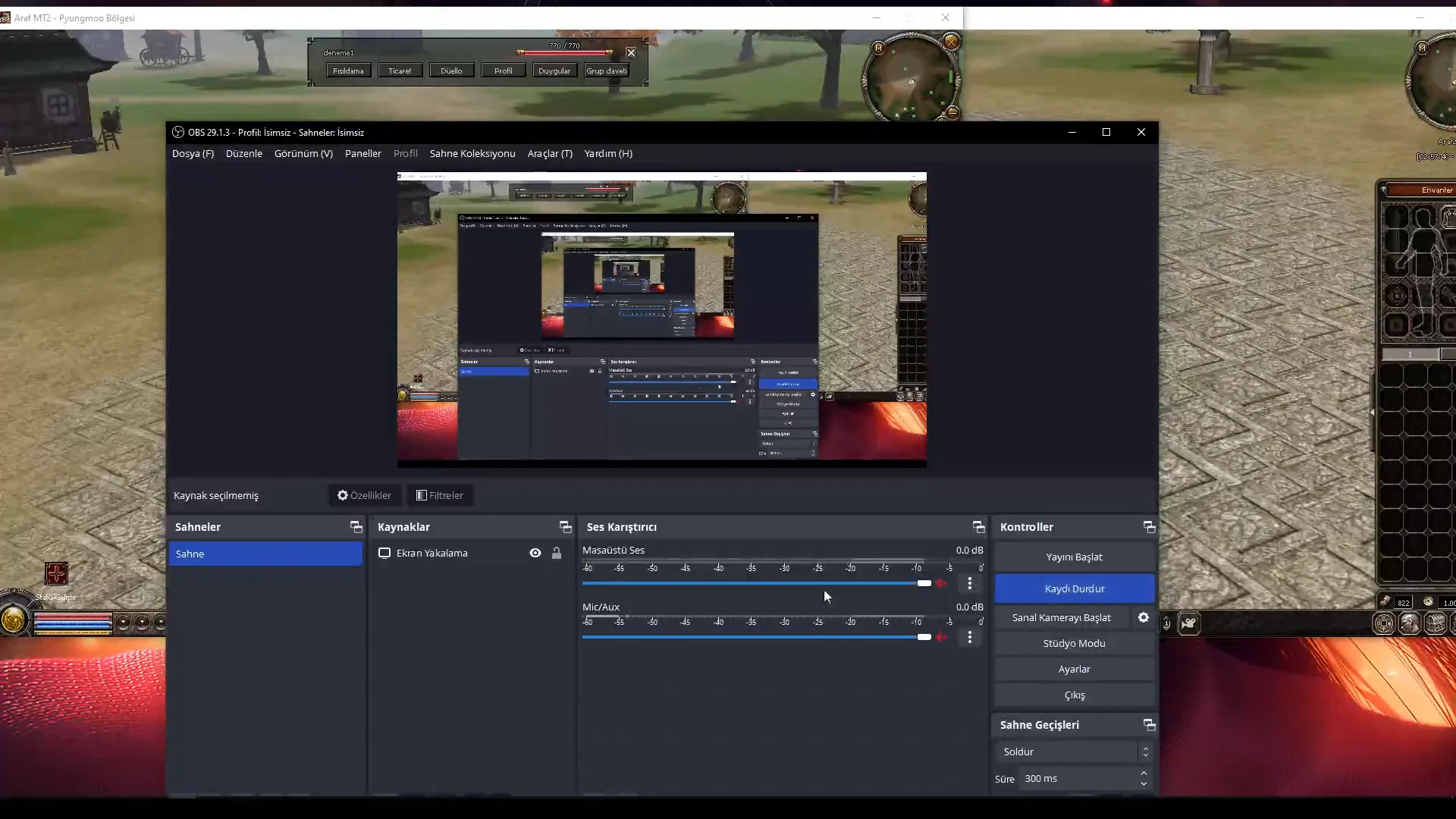Image resolution: width=1456 pixels, height=819 pixels.
Task: Open the Araçlar (T) menu
Action: tap(549, 153)
